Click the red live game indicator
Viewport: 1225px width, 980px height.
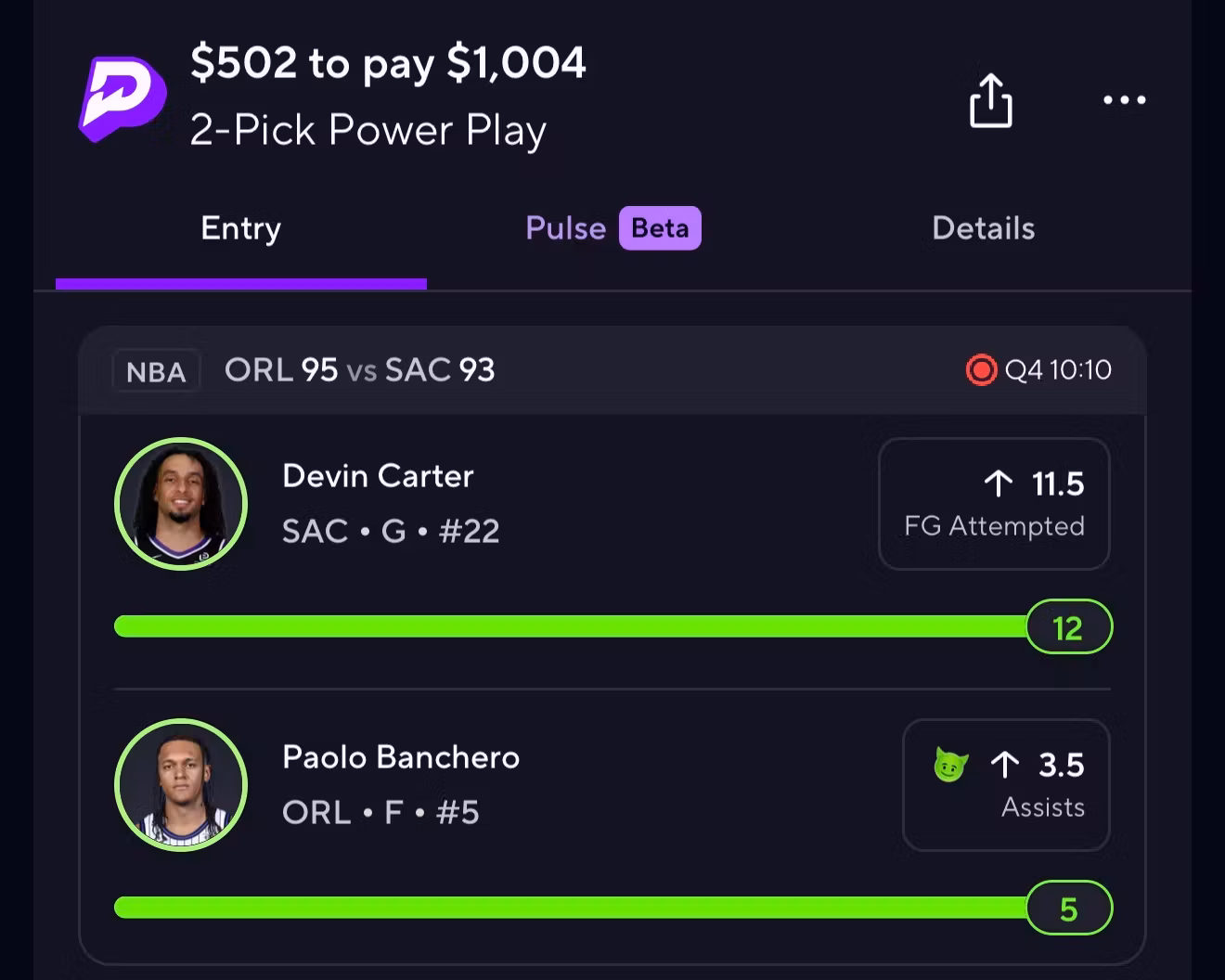click(981, 370)
